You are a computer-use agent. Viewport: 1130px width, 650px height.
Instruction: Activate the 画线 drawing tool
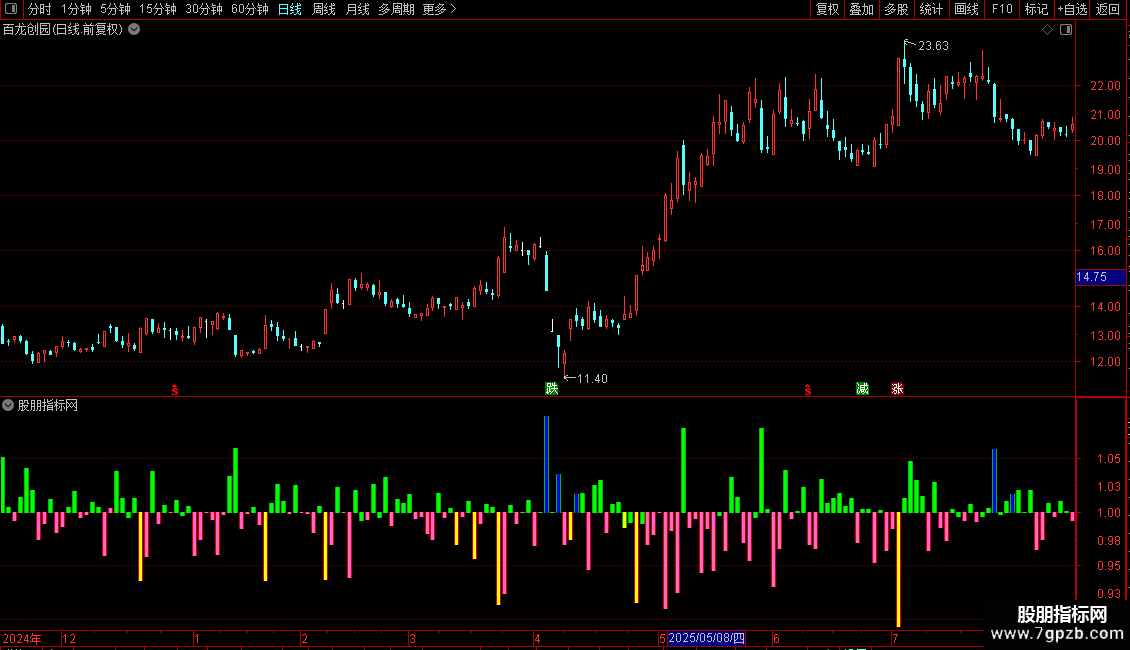click(x=966, y=9)
